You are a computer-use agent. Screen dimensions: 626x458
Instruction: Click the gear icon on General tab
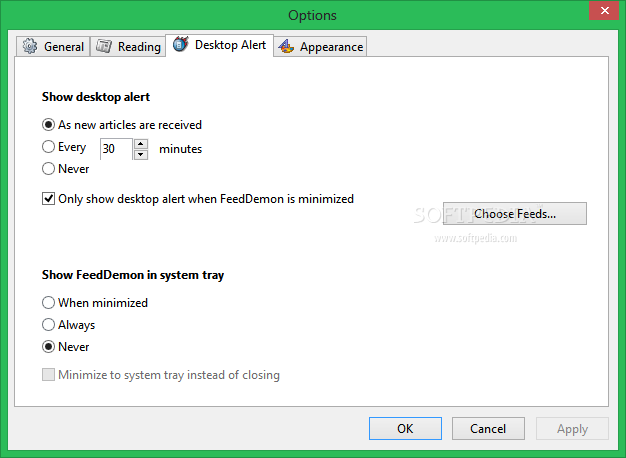tap(30, 46)
